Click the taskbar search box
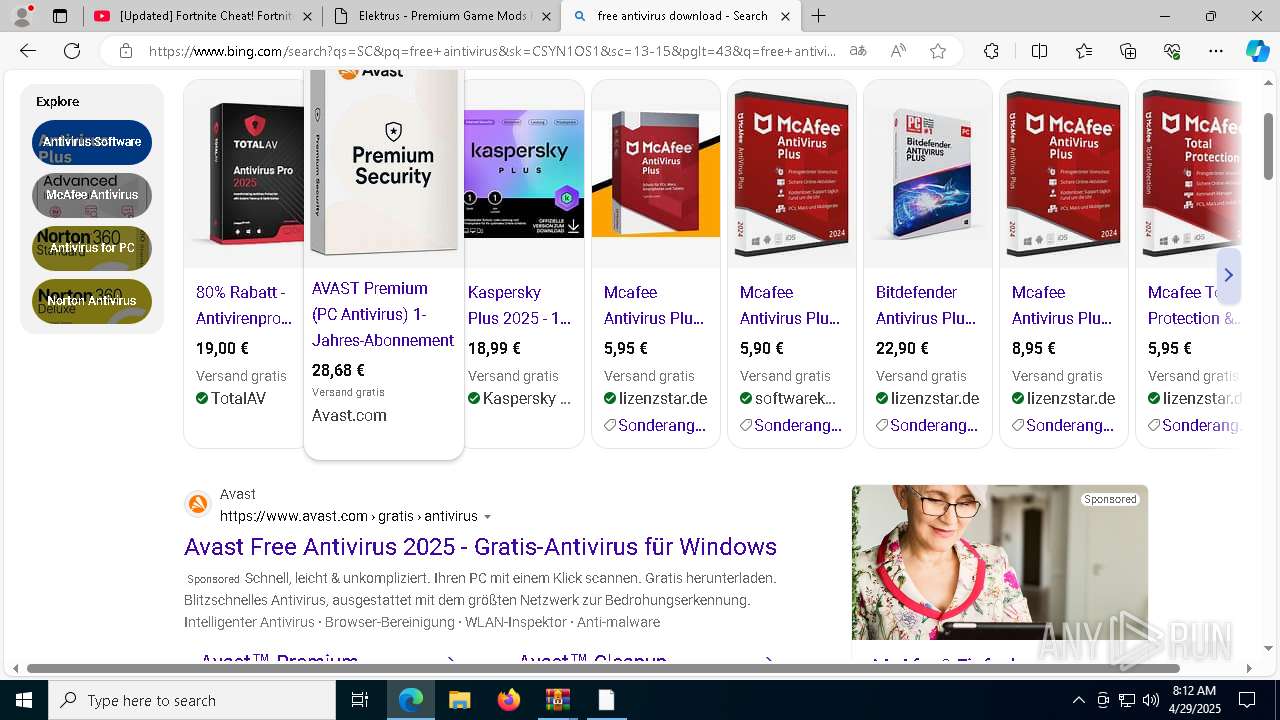 tap(192, 700)
